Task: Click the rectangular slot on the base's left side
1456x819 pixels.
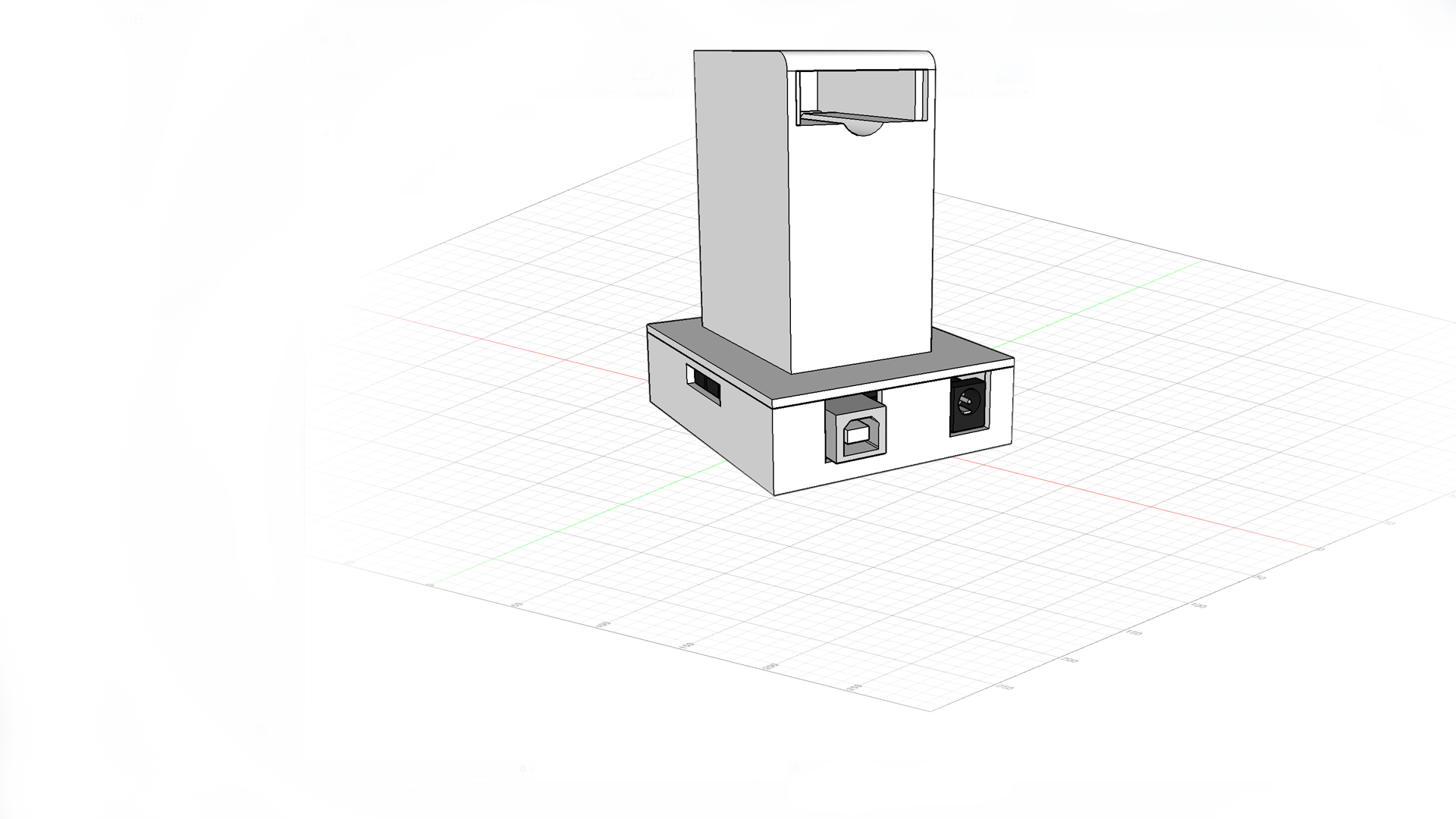Action: [704, 384]
